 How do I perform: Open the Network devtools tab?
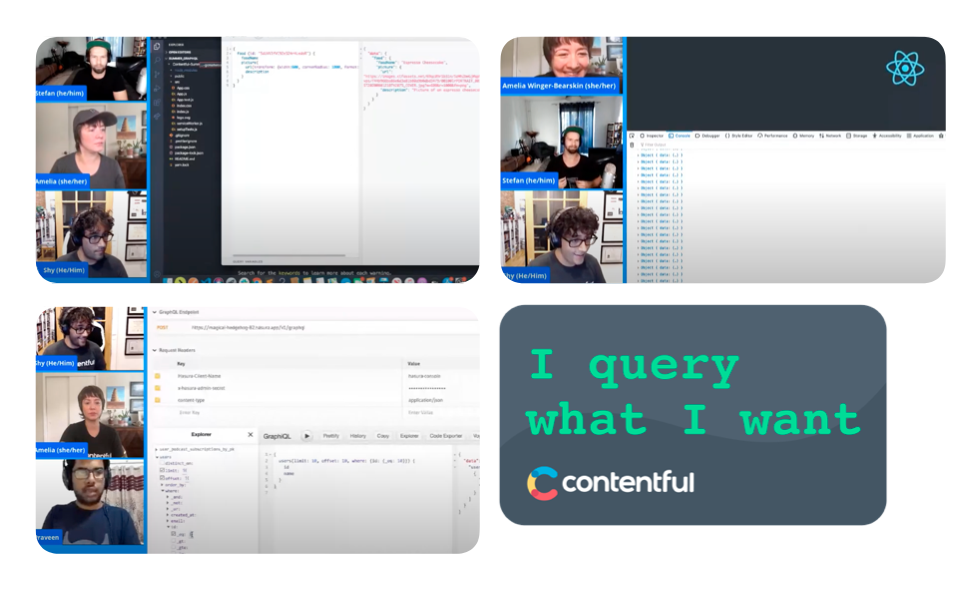830,135
